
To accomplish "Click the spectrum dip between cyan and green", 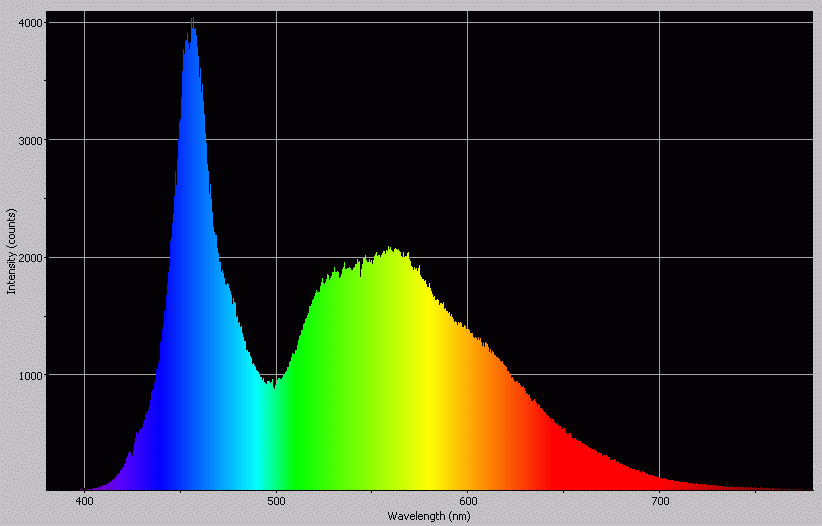I will pos(274,386).
